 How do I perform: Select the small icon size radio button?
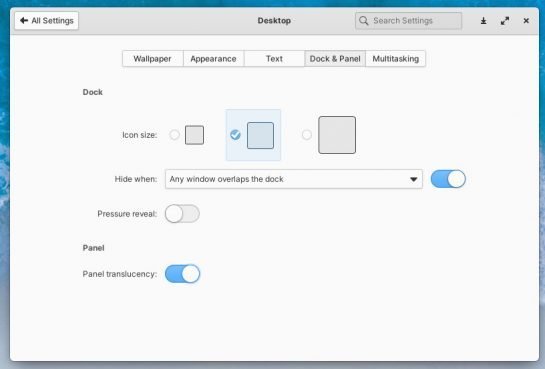click(174, 134)
